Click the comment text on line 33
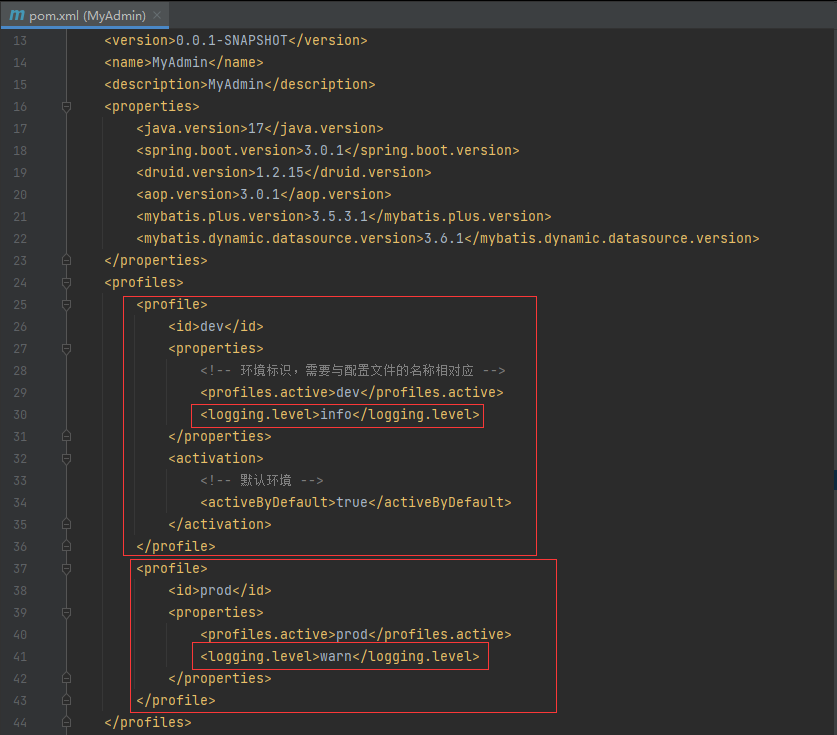Viewport: 837px width, 735px height. pos(262,480)
